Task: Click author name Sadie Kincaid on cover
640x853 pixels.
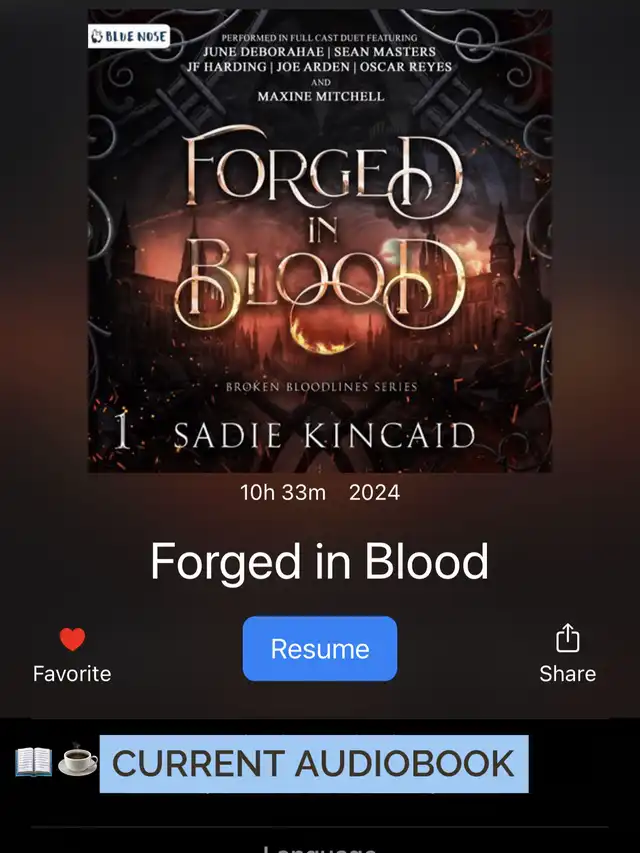Action: (325, 436)
